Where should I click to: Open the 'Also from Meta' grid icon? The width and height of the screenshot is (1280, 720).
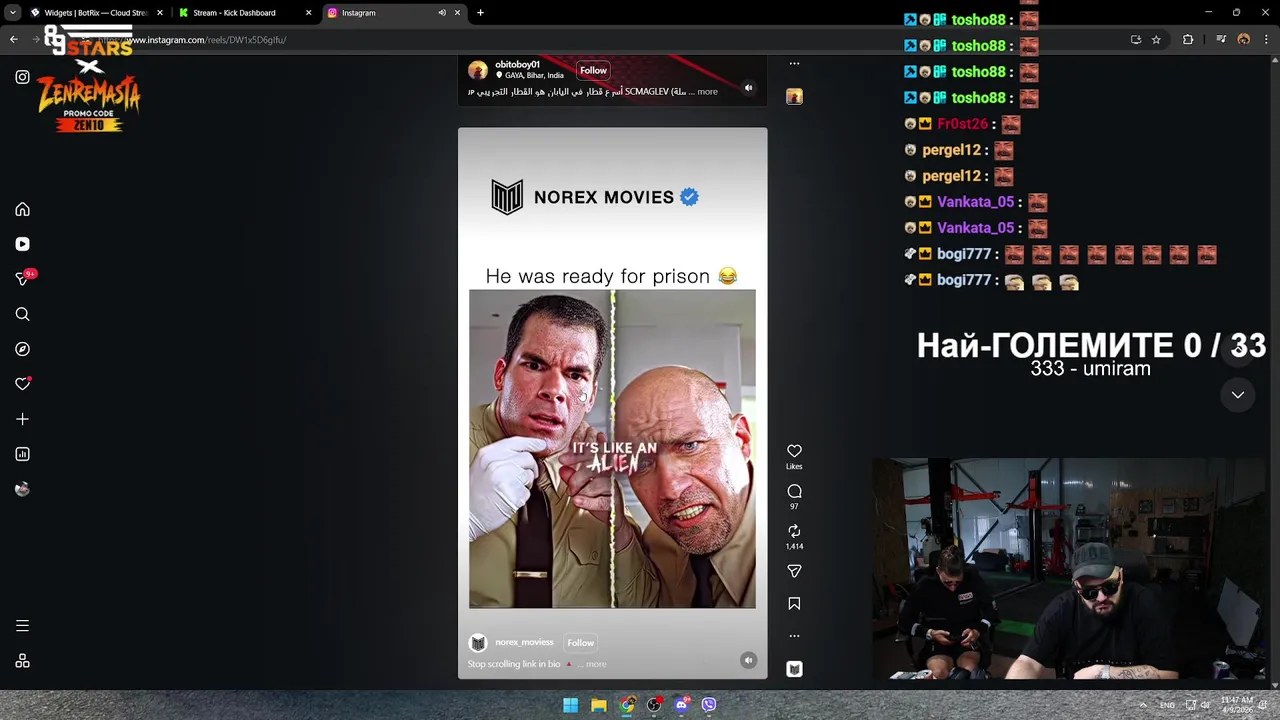(22, 661)
